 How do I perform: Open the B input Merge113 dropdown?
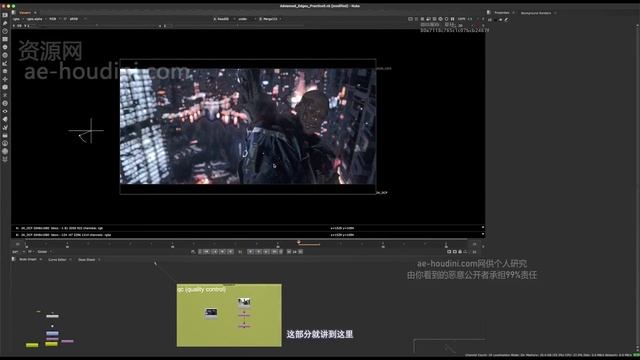tap(270, 19)
